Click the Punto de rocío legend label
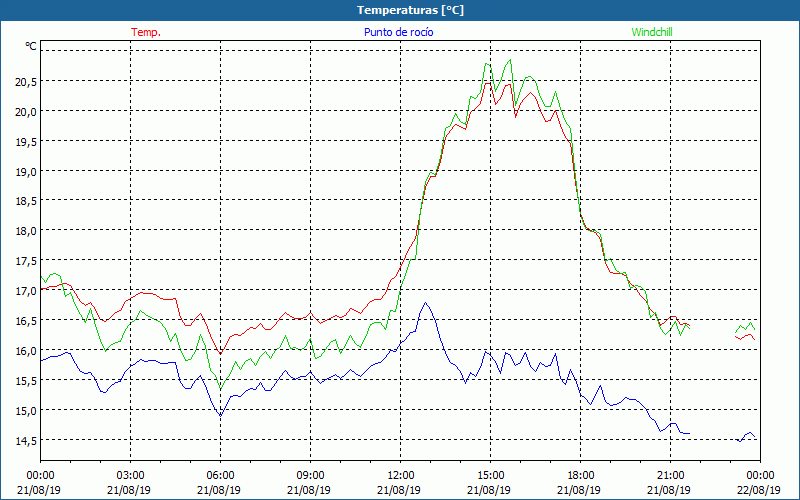Viewport: 800px width, 500px height. [398, 32]
